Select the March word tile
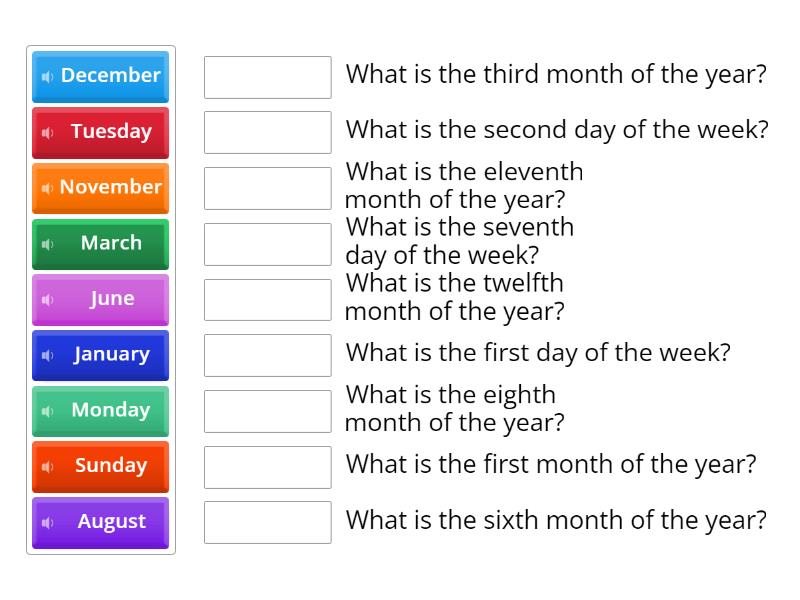The width and height of the screenshot is (800, 600). (111, 243)
